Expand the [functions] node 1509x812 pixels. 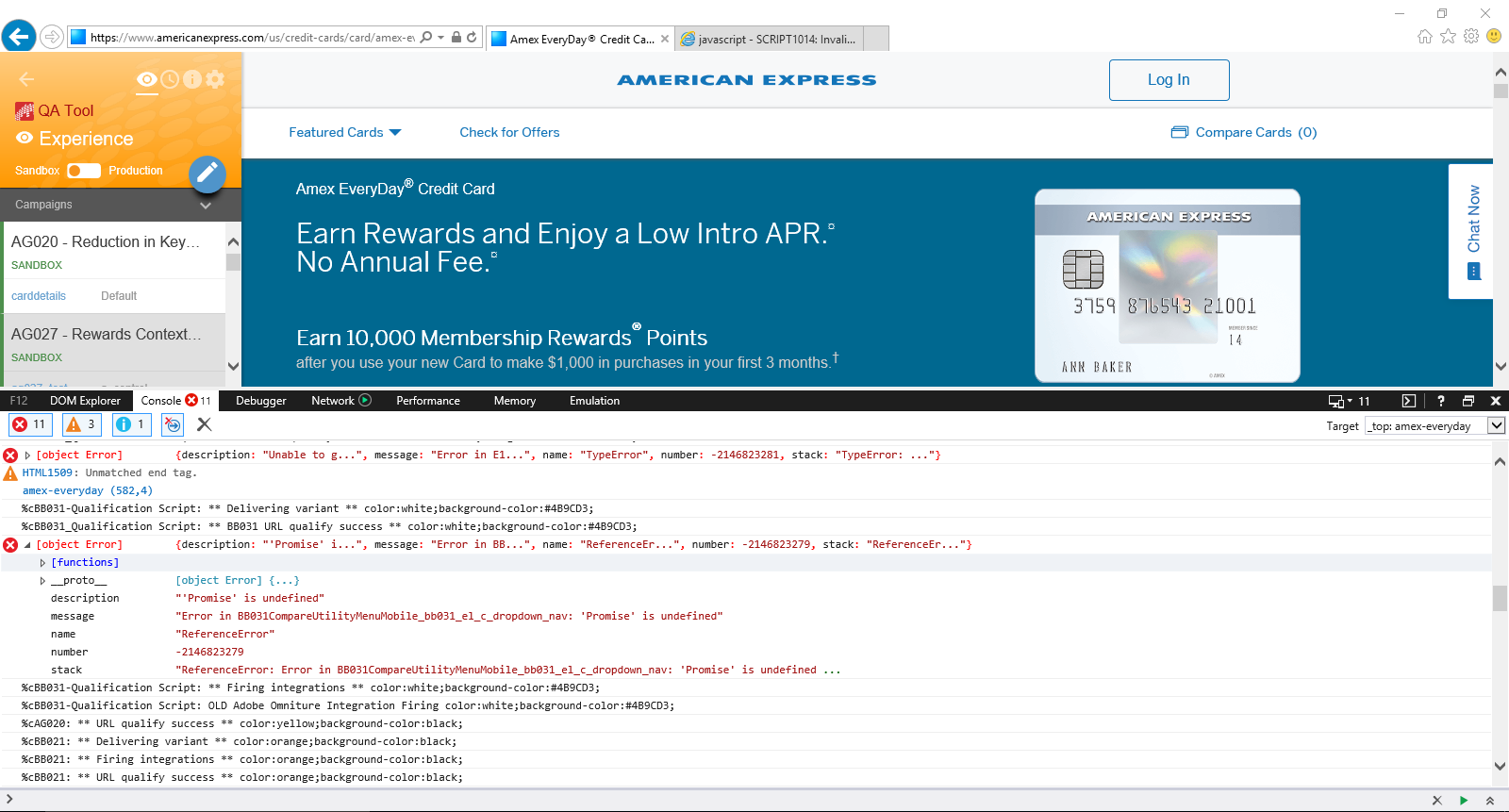42,563
